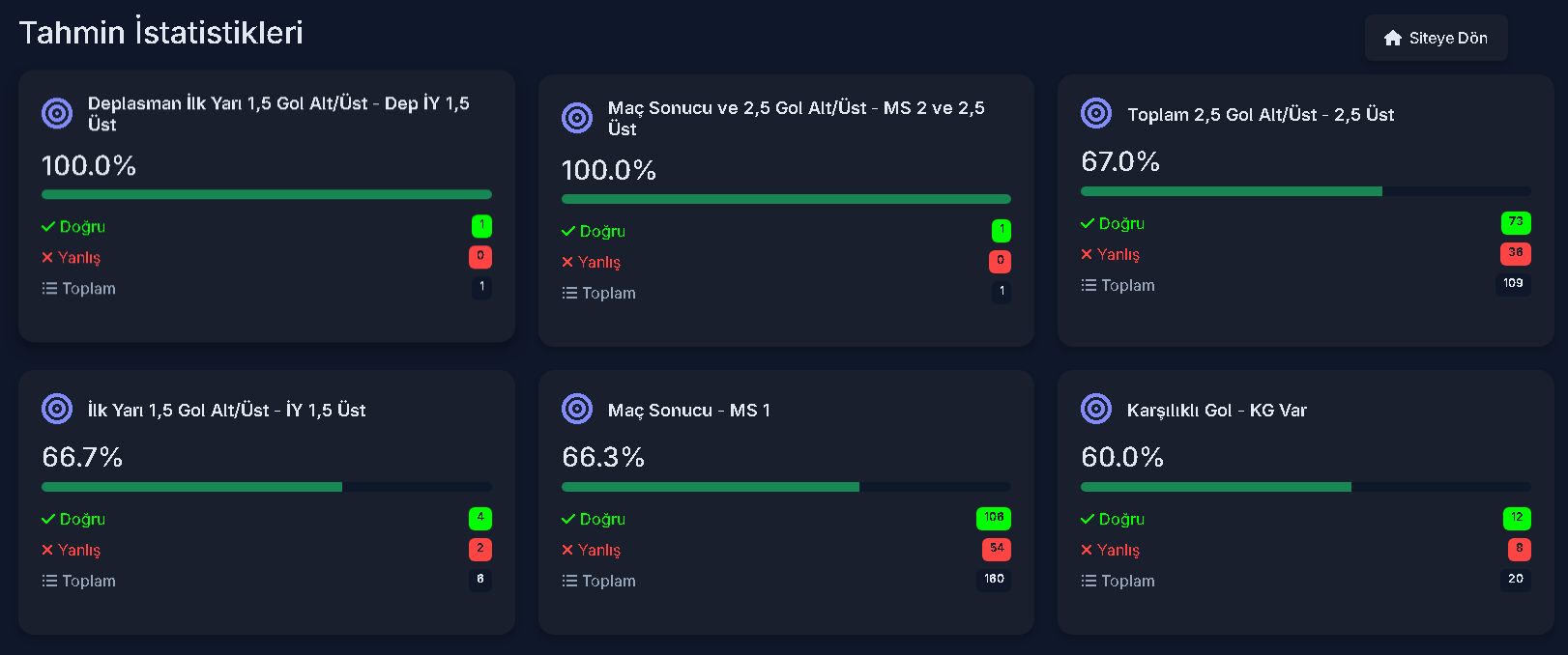Click target icon of MS 2 ve 2,5 Üst card
This screenshot has height=655, width=1568.
coord(577,118)
